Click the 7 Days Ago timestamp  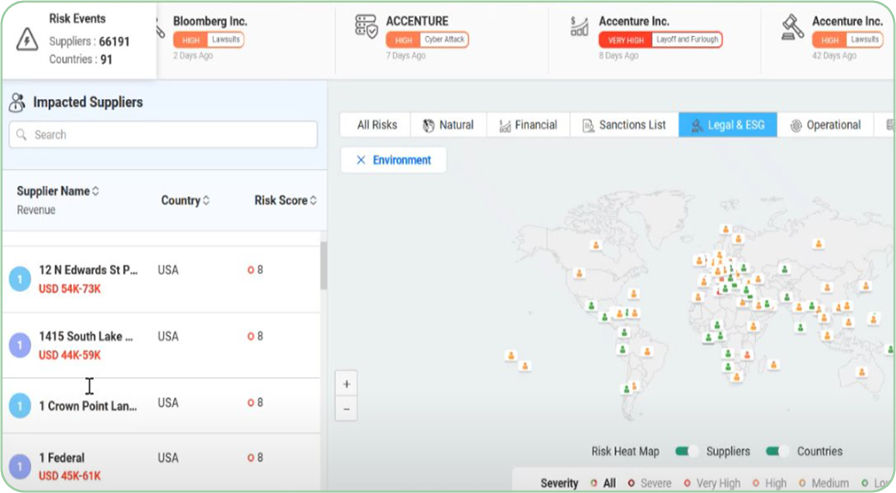(406, 56)
